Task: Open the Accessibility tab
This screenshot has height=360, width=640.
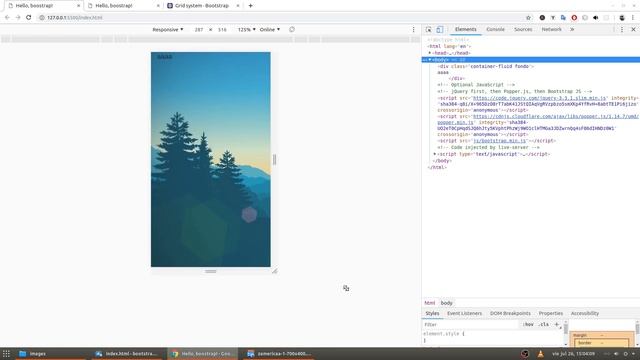Action: [584, 313]
